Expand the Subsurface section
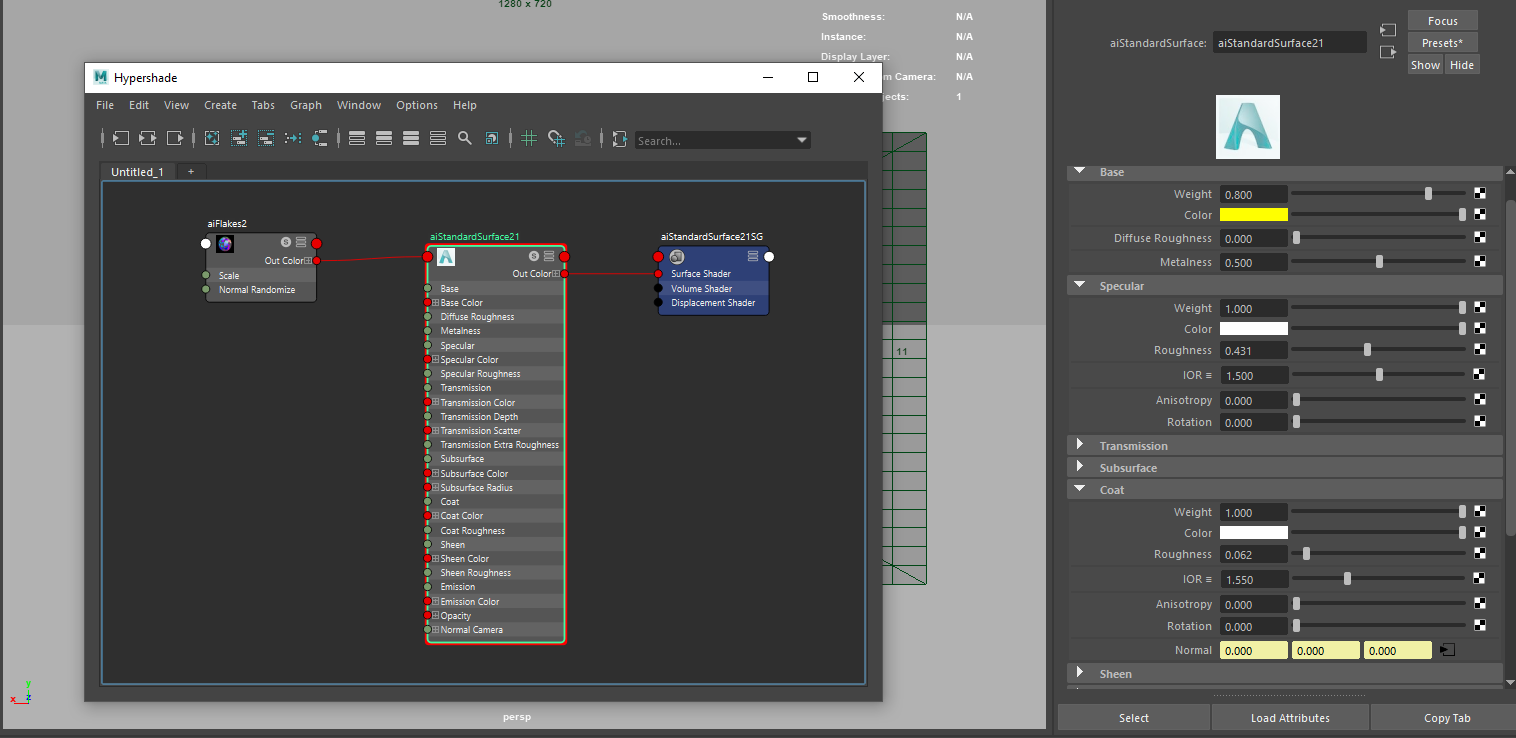This screenshot has height=738, width=1516. (x=1080, y=467)
